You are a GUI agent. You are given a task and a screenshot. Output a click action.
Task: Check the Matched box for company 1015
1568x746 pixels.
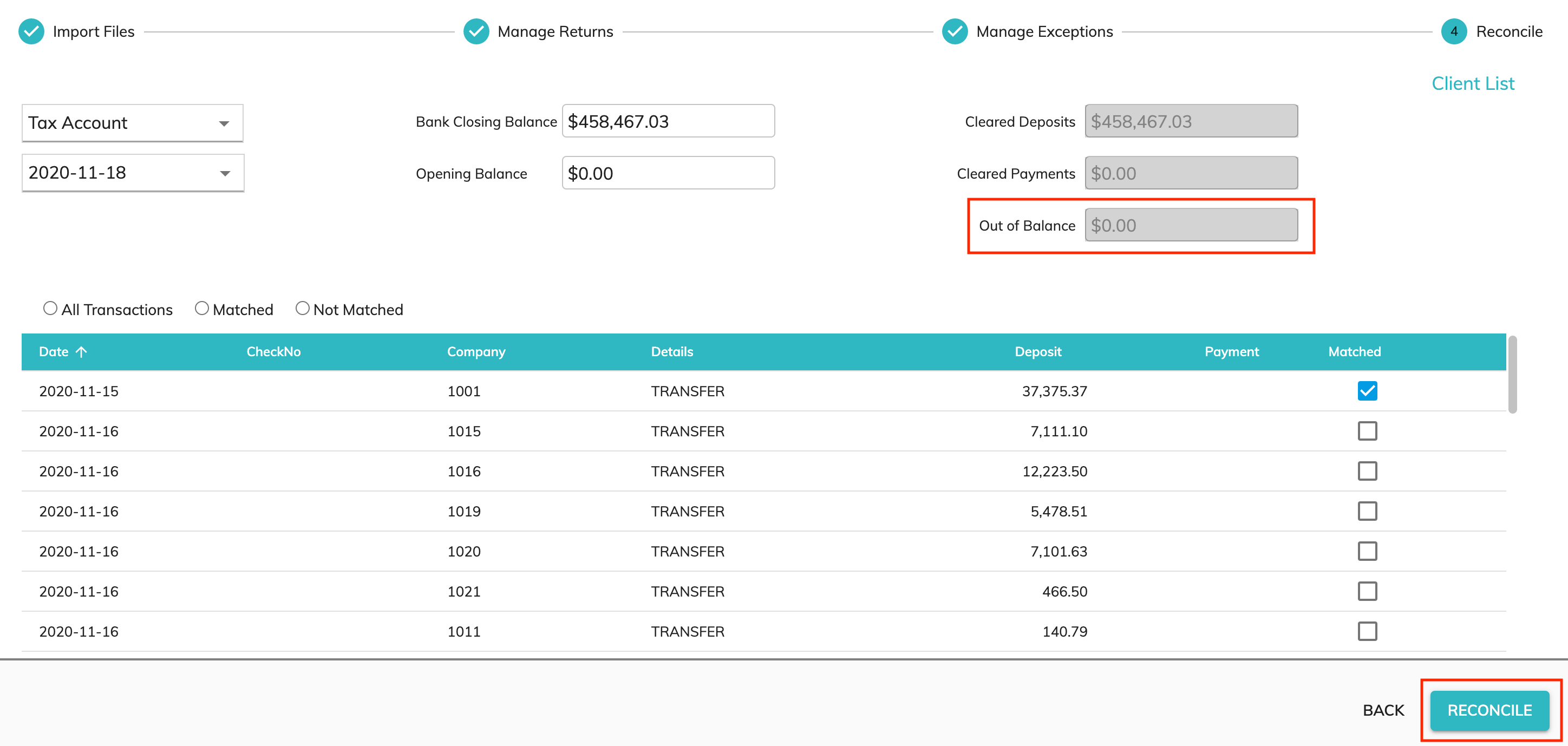1367,431
